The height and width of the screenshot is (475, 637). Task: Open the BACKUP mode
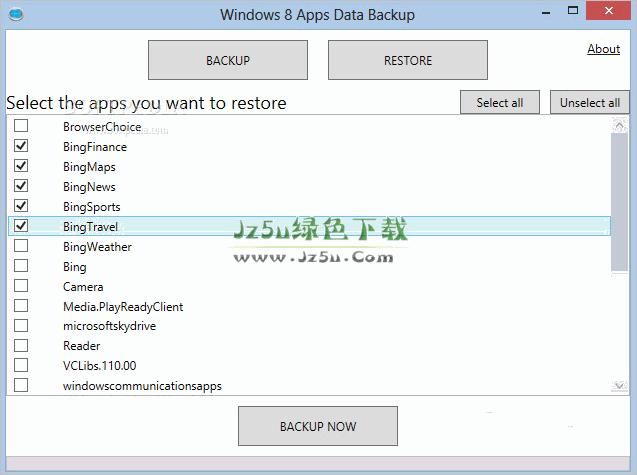click(228, 60)
